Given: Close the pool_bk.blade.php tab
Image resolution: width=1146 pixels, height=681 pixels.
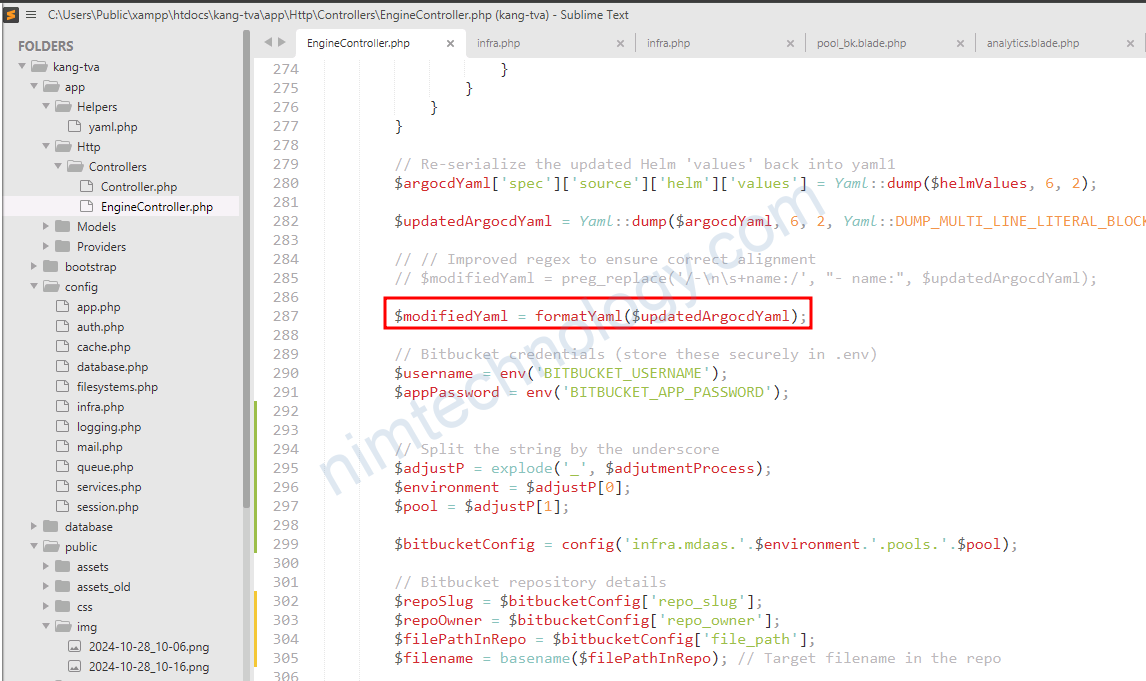Looking at the screenshot, I should click(x=960, y=44).
